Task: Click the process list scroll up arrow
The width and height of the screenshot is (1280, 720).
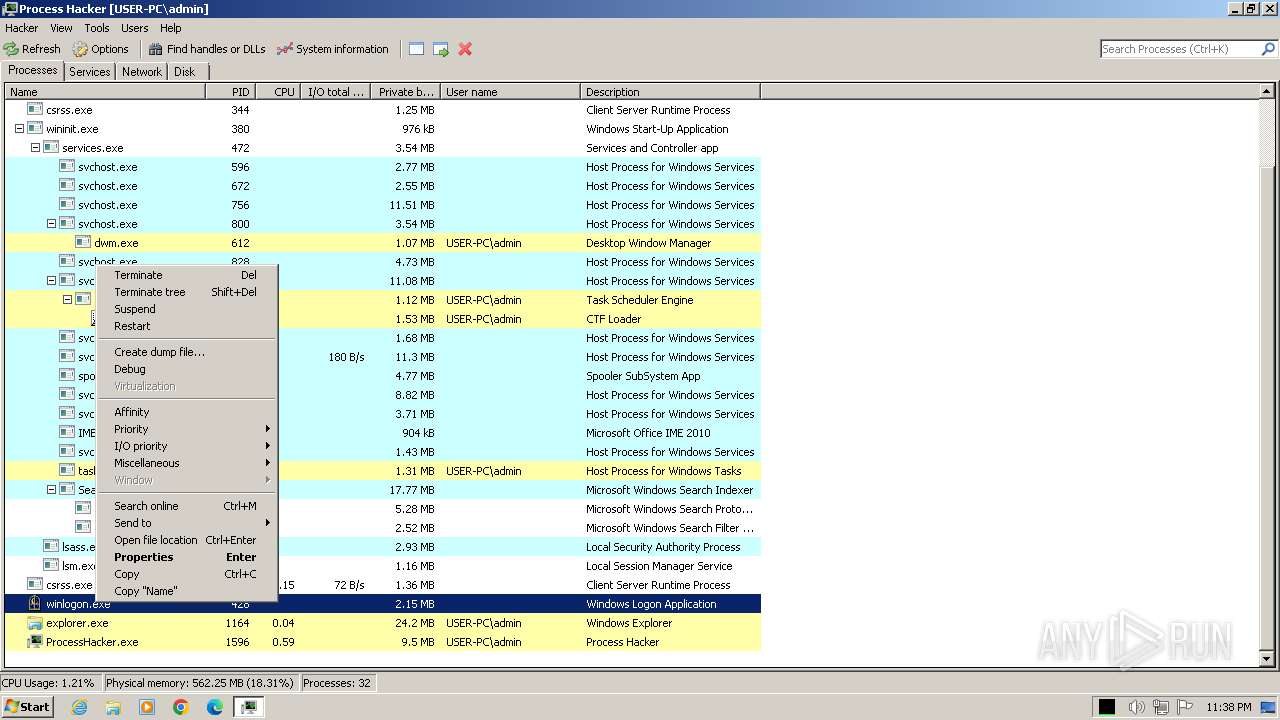Action: tap(1267, 92)
